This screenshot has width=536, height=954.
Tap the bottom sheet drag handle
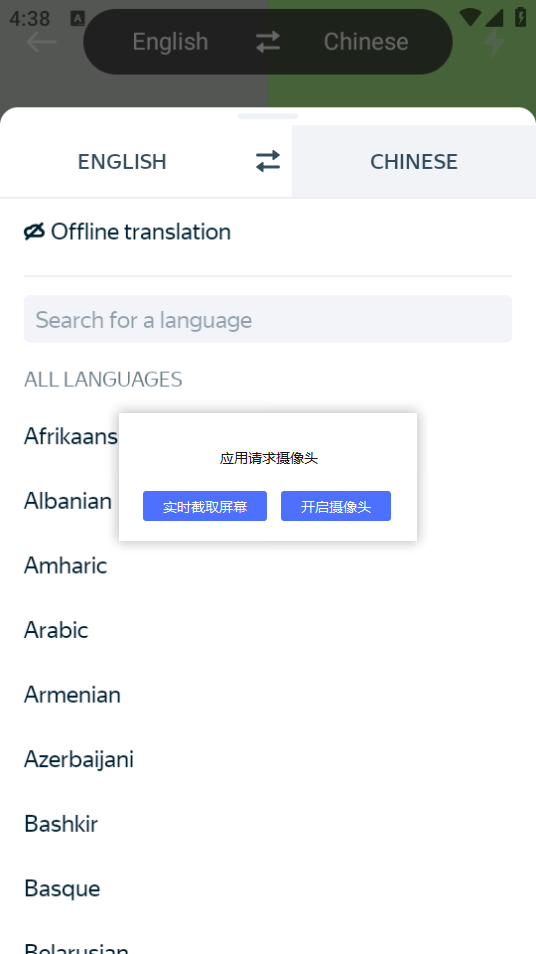[268, 116]
